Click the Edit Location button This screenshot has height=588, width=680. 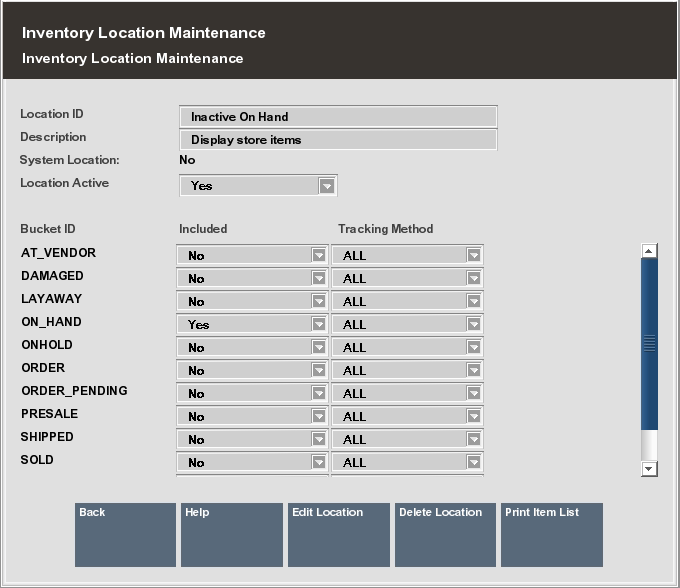point(339,535)
